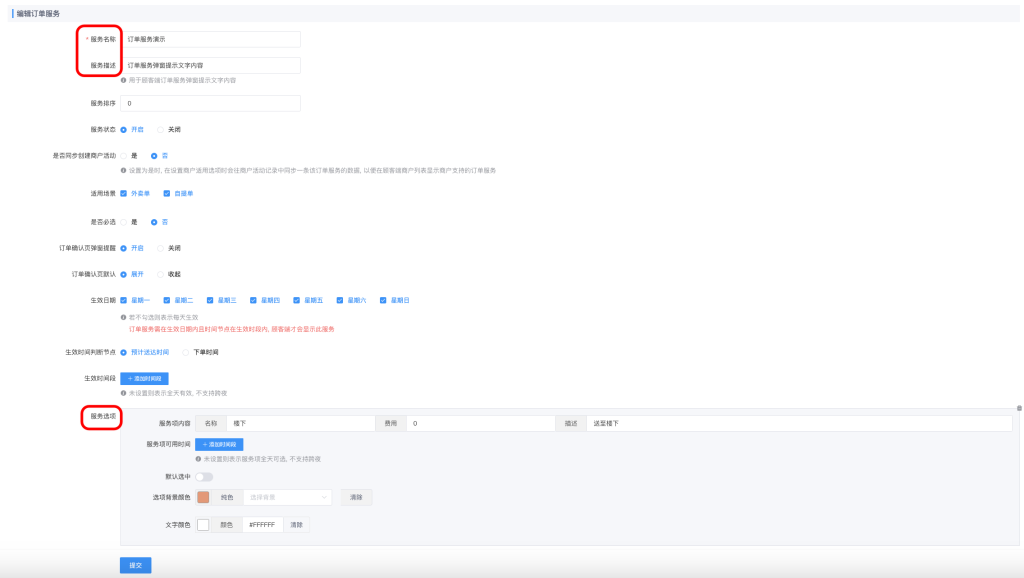Click the 服务名称 input field
This screenshot has height=578, width=1024.
coord(211,39)
